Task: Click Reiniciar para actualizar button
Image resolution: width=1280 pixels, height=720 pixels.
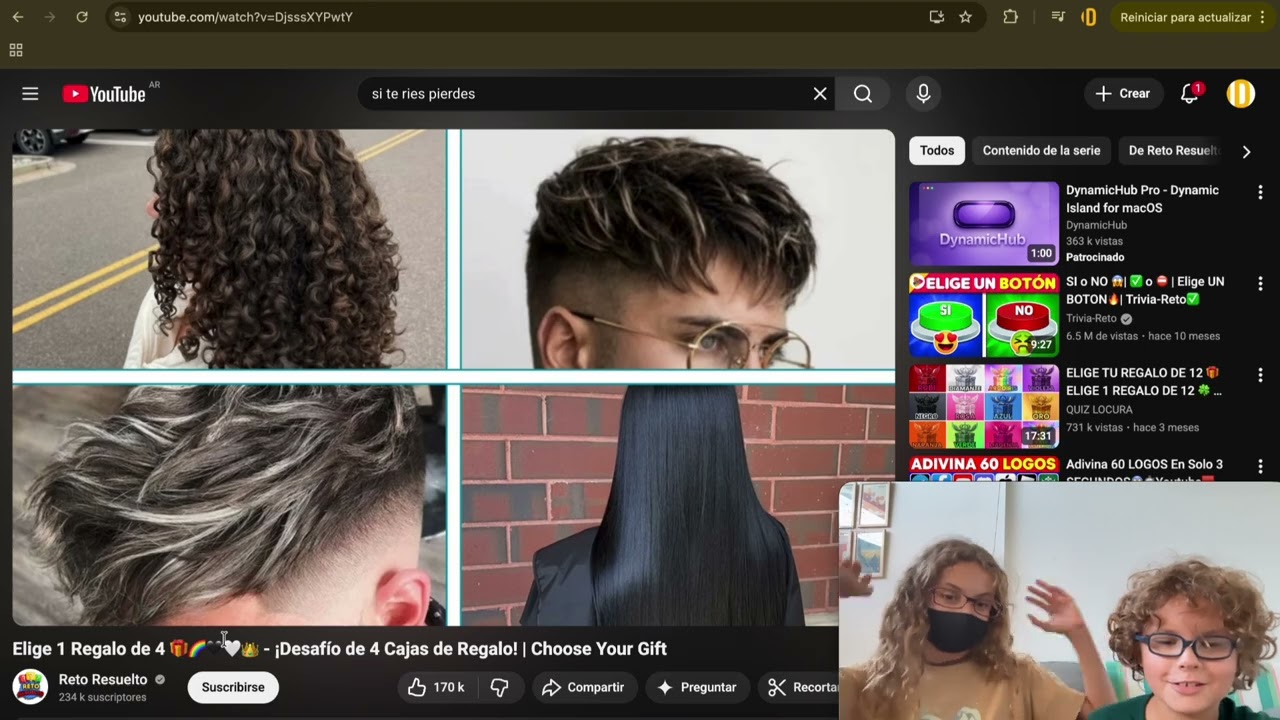Action: click(x=1193, y=17)
